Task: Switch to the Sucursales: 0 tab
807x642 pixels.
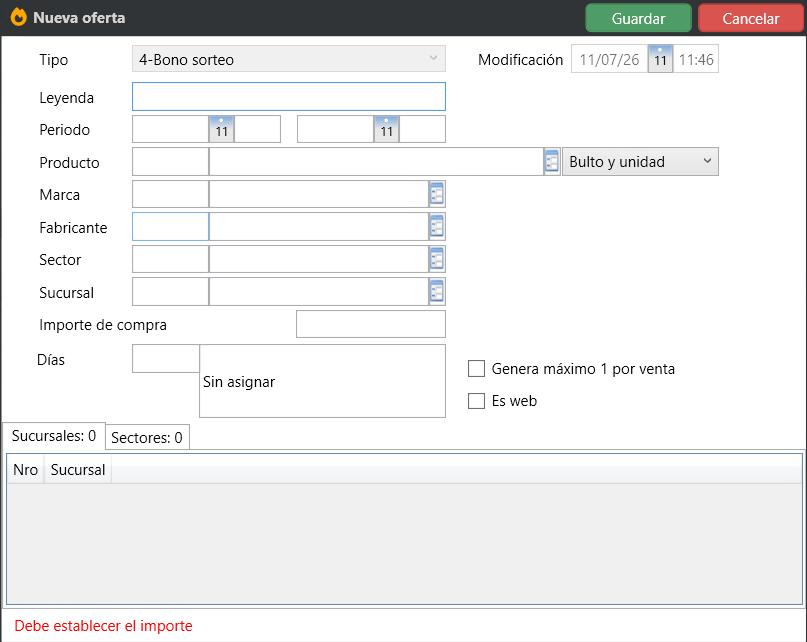Action: pyautogui.click(x=54, y=436)
